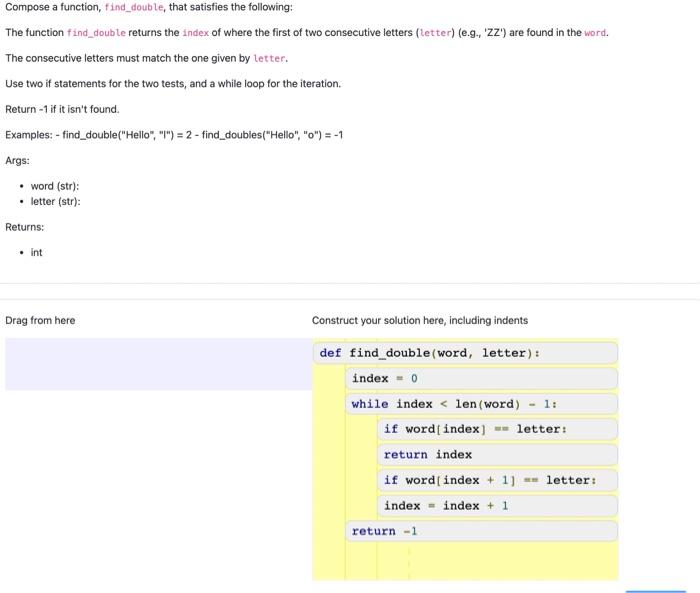This screenshot has height=593, width=700.
Task: Click the 'letter (str):' bullet item
Action: [x=55, y=201]
